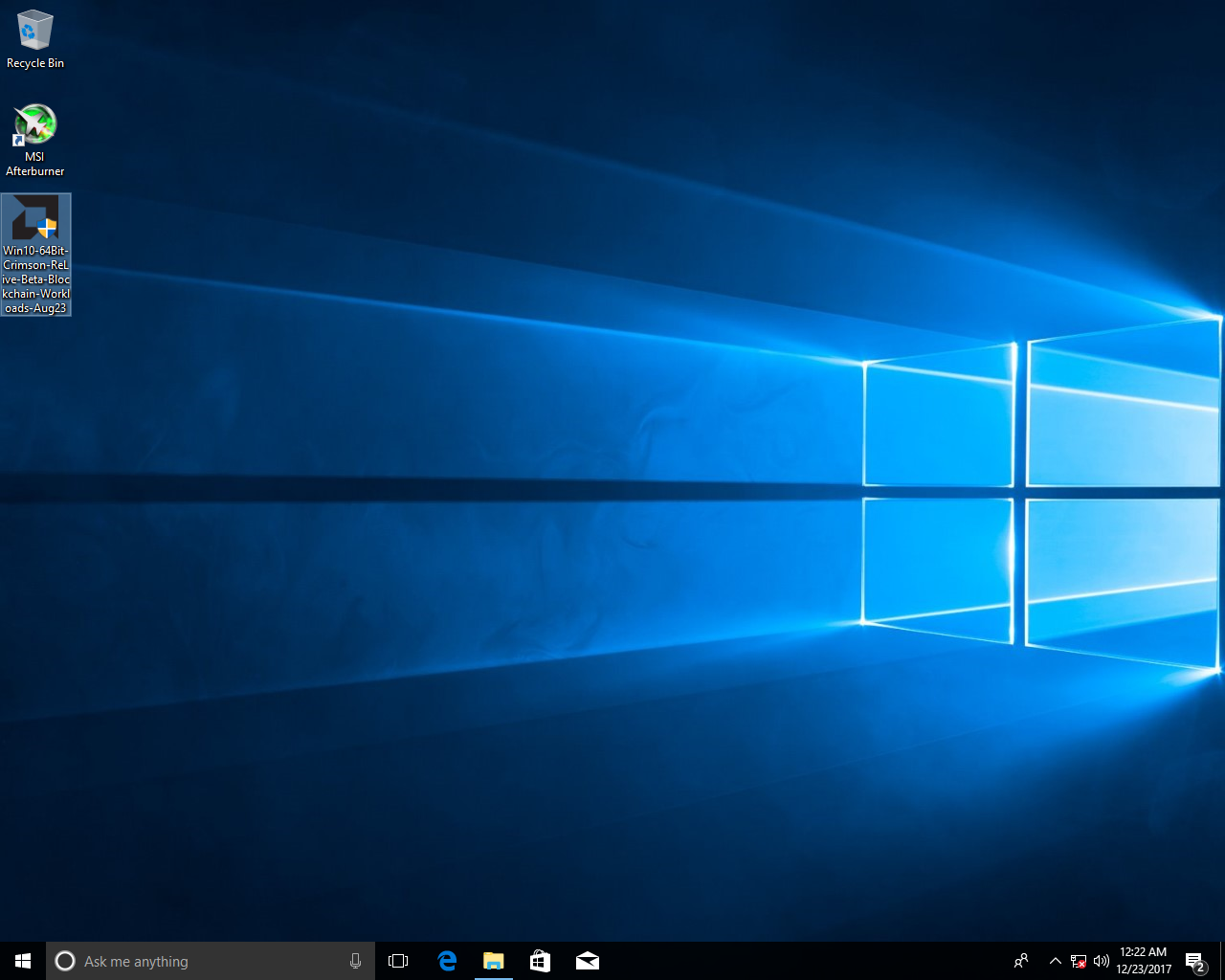The width and height of the screenshot is (1225, 980).
Task: Click the Show Desktop strip at taskbar end
Action: (1222, 961)
